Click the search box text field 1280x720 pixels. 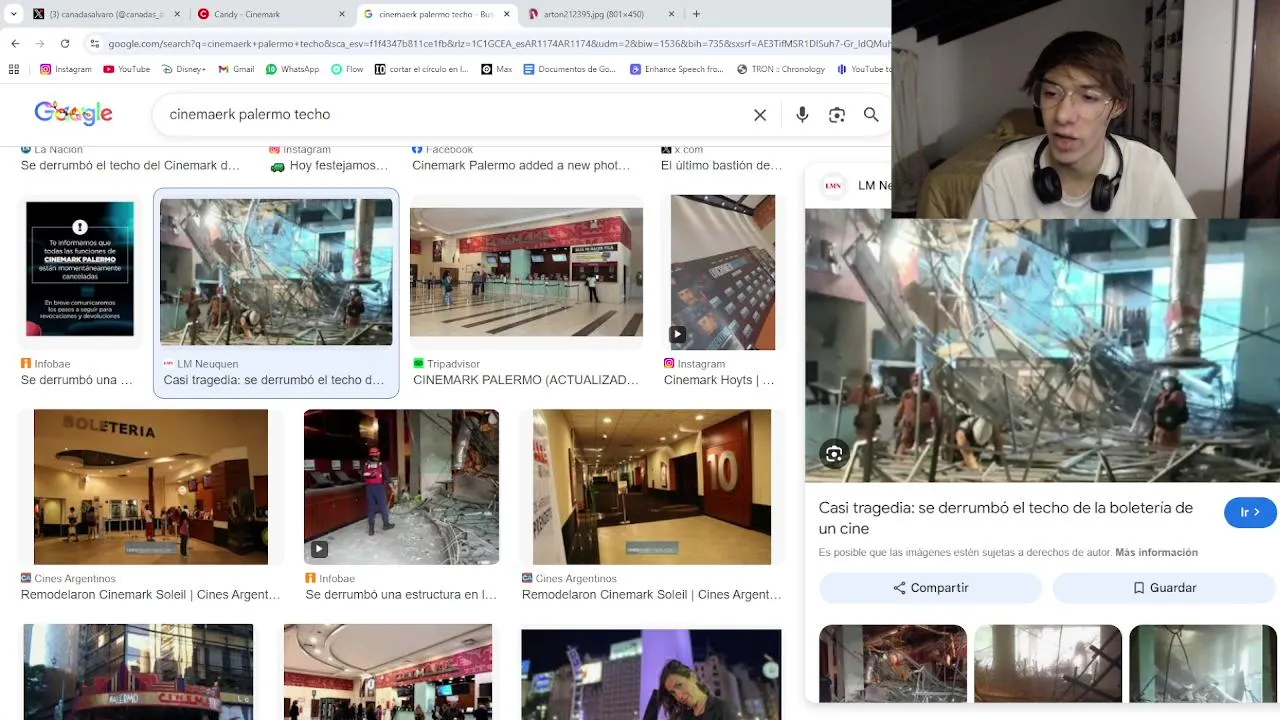point(455,114)
